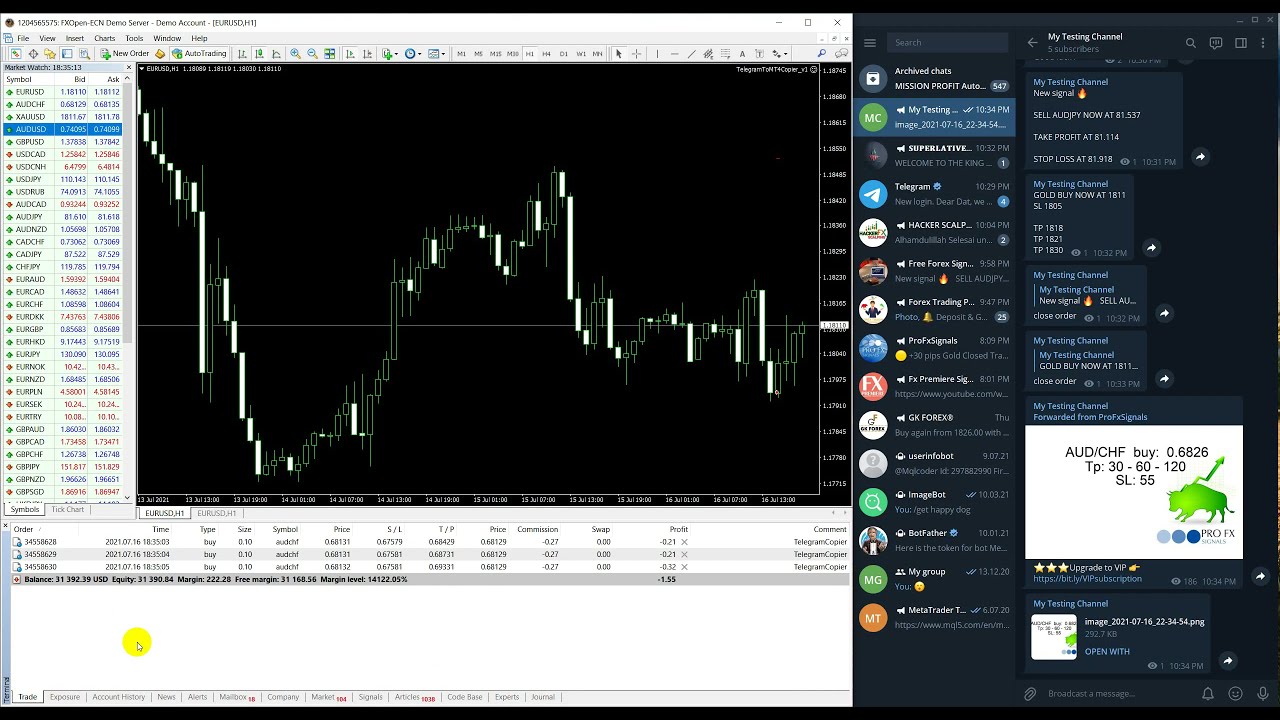Switch chart timeframe to H4
1280x720 pixels.
click(546, 54)
